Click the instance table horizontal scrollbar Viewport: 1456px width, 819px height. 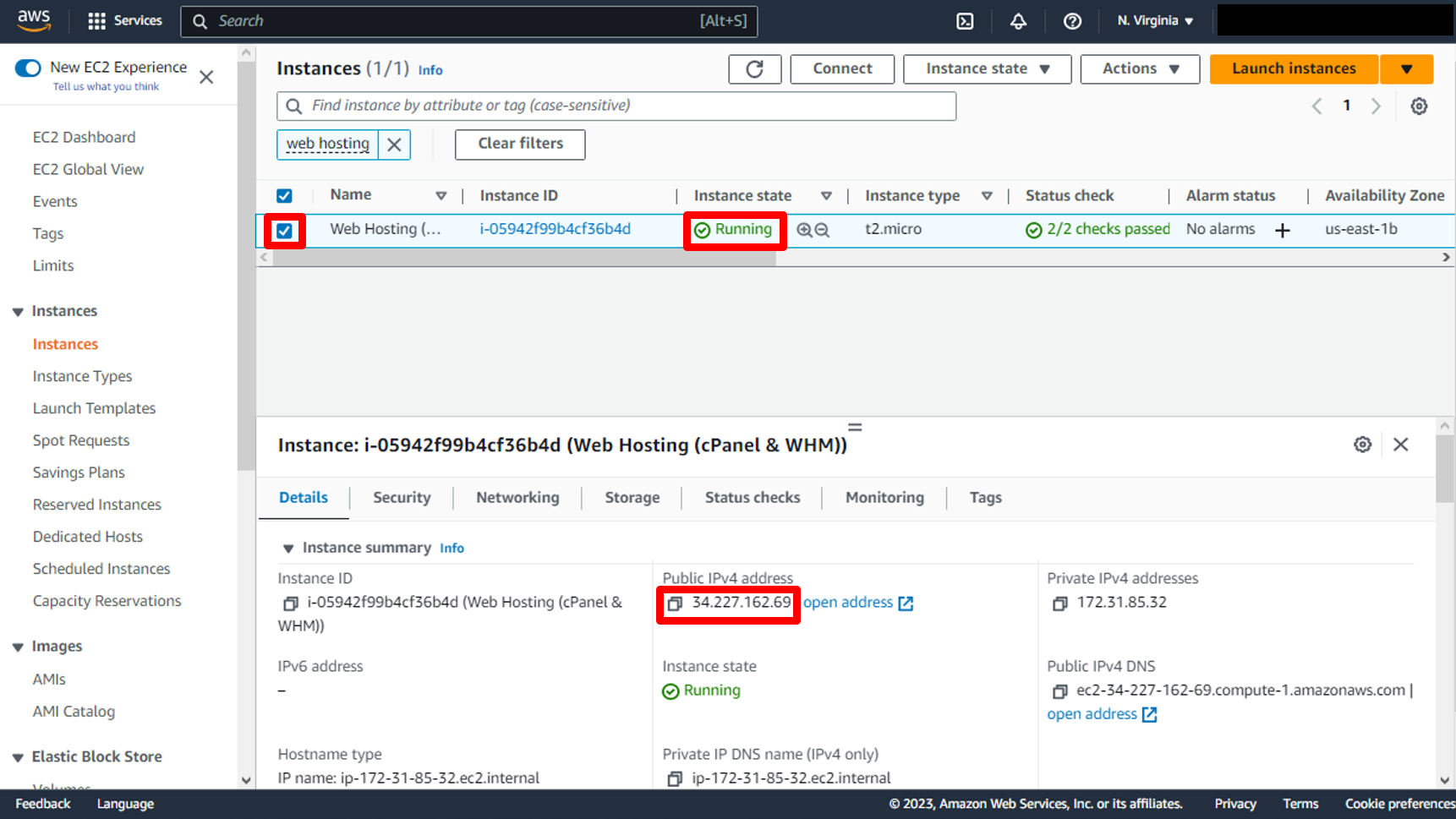pyautogui.click(x=524, y=258)
